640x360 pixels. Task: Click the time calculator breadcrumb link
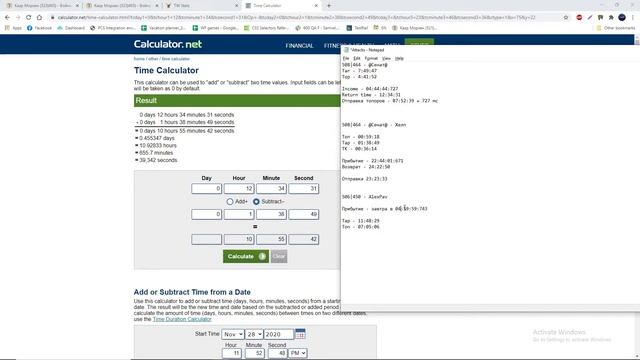pos(176,59)
